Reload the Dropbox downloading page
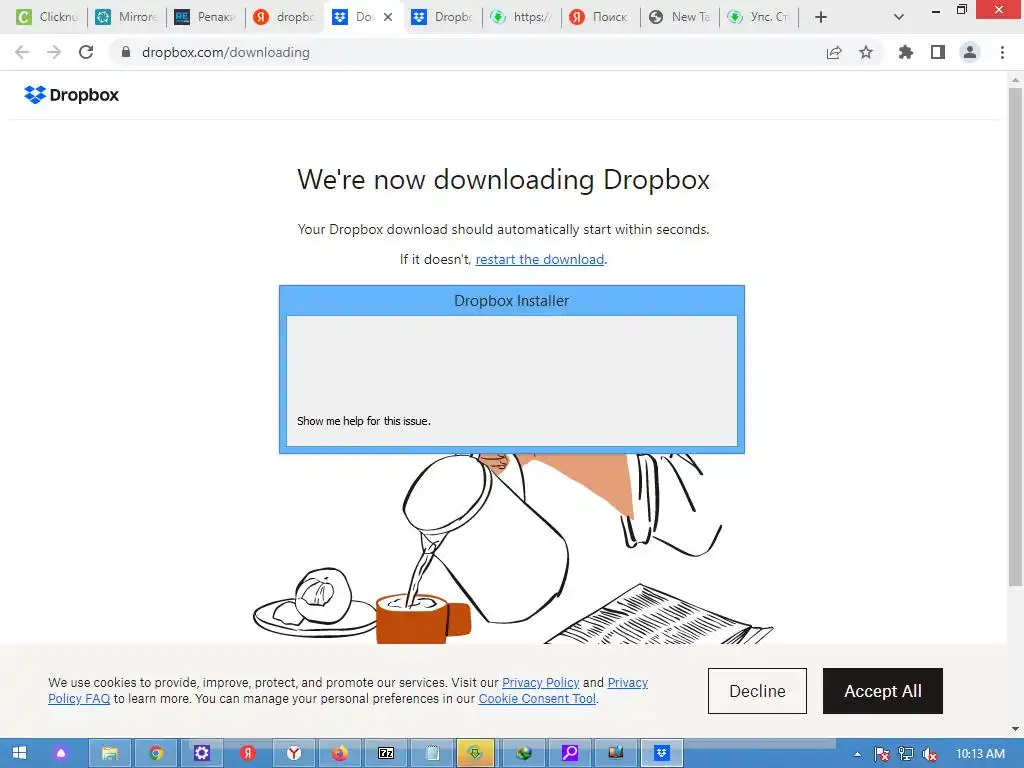The image size is (1024, 768). click(86, 52)
